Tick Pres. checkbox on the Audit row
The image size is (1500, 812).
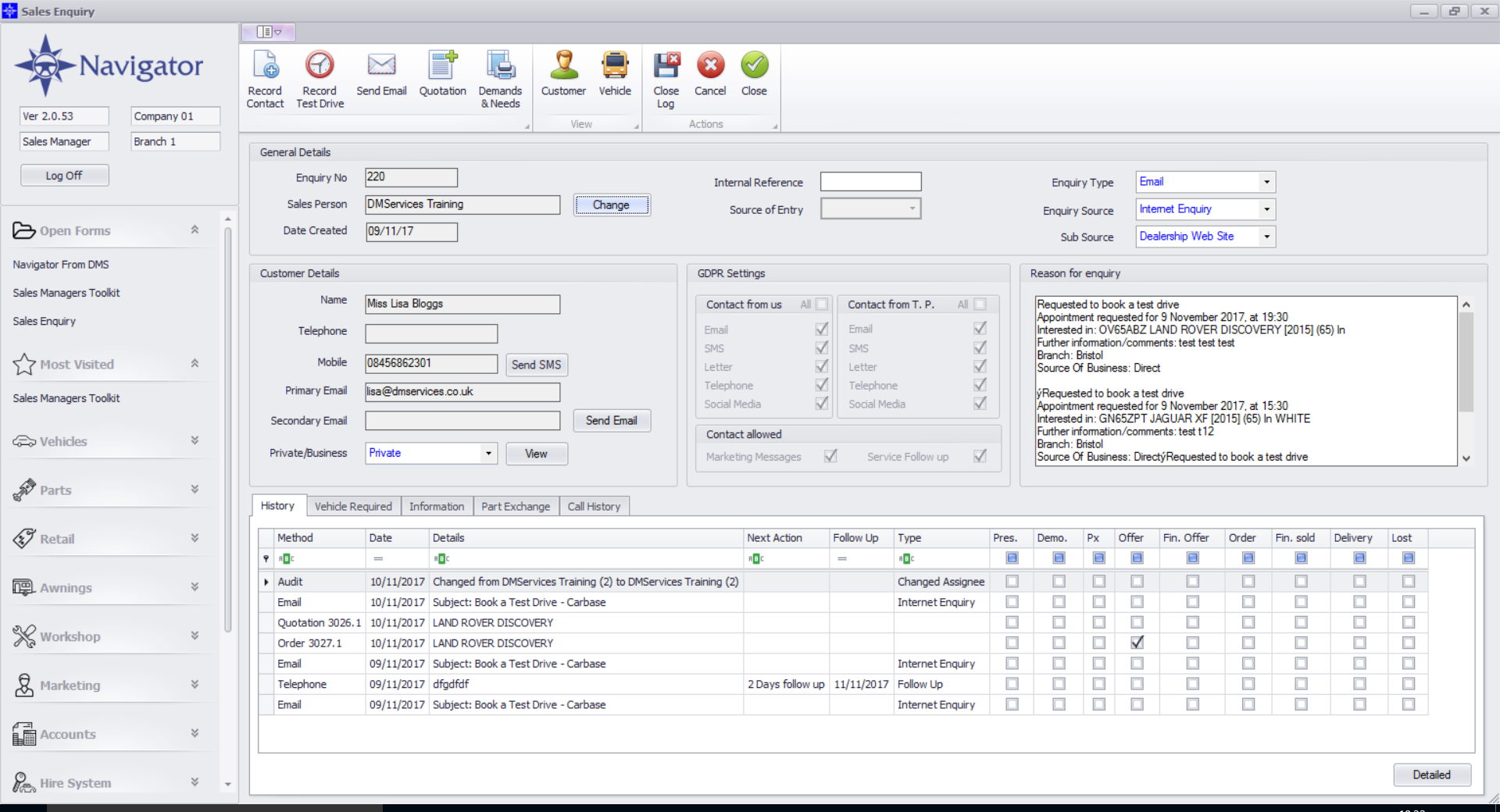point(1012,581)
